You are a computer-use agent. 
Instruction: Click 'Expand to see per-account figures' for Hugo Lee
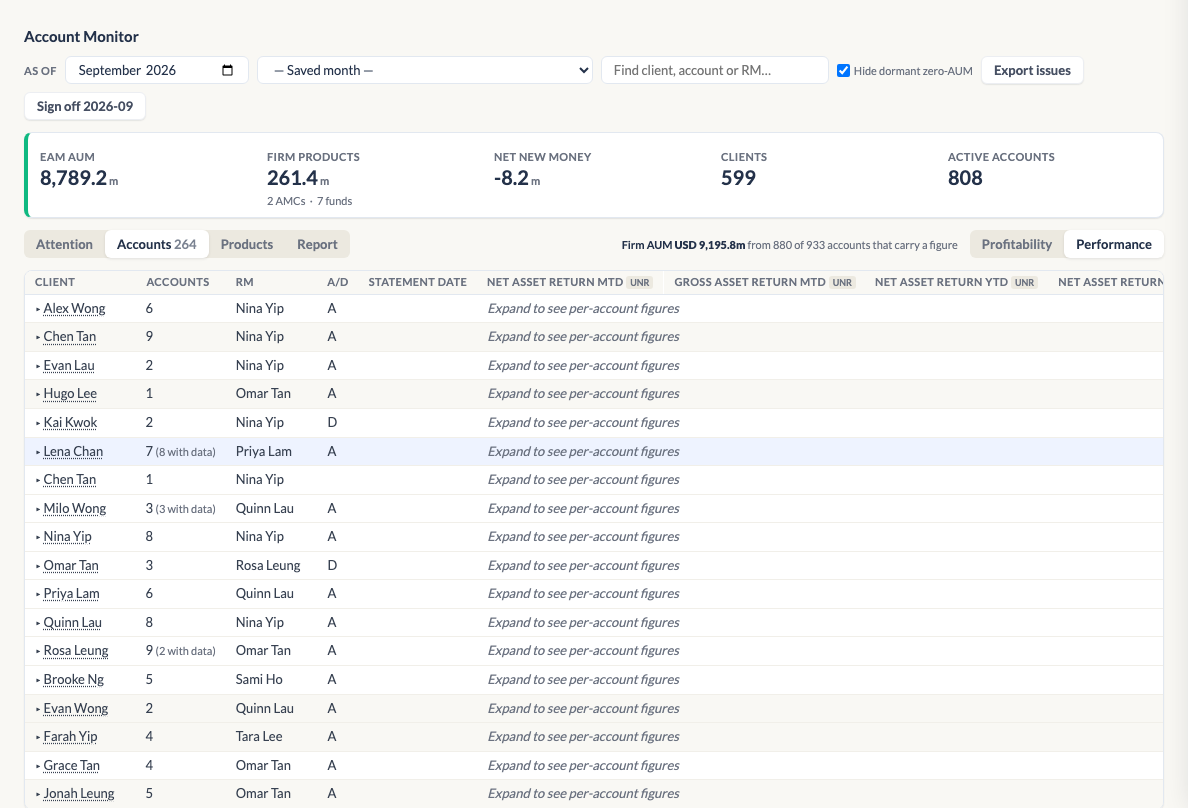pyautogui.click(x=583, y=393)
